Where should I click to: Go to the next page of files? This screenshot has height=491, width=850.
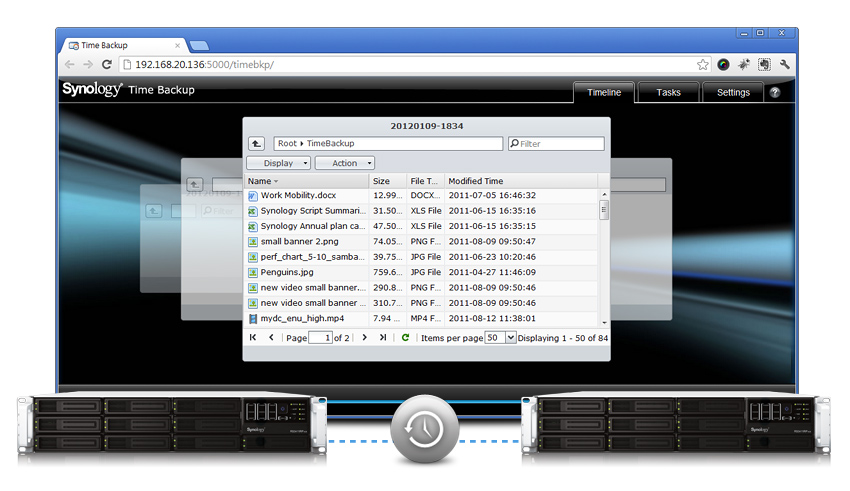[364, 338]
